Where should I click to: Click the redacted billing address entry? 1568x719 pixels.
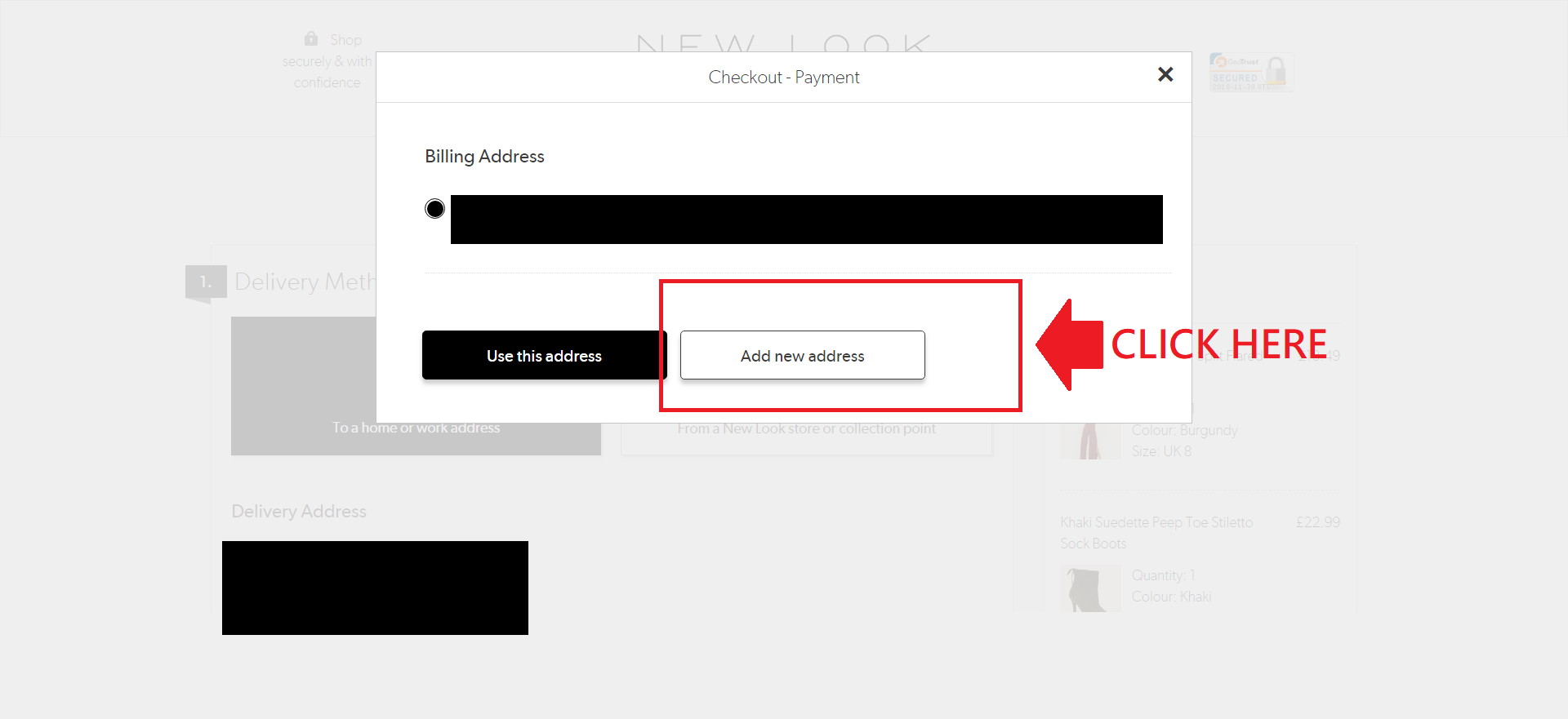pos(806,220)
